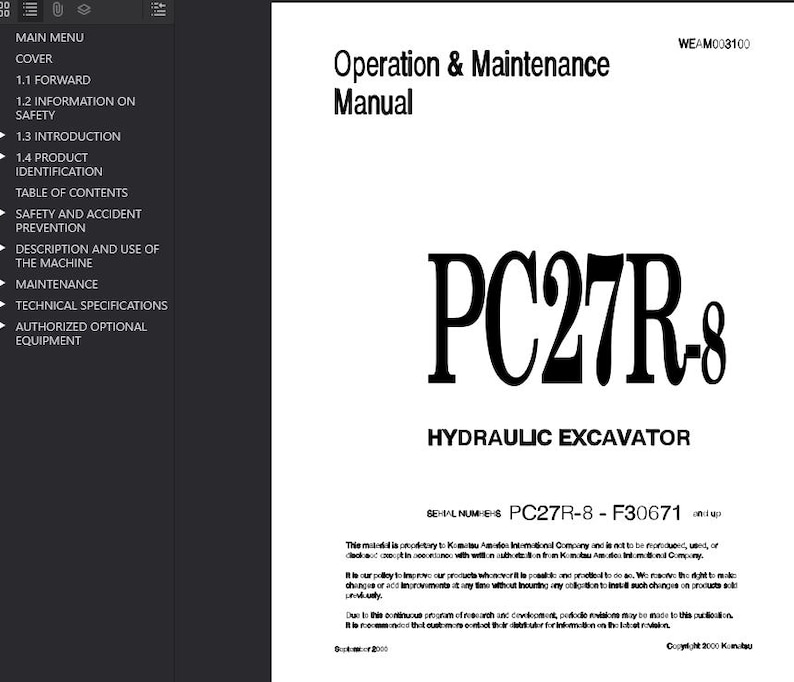Expand DESCRIPTION AND USE OF THE MACHINE
Screen dimensions: 794x682
3,248
